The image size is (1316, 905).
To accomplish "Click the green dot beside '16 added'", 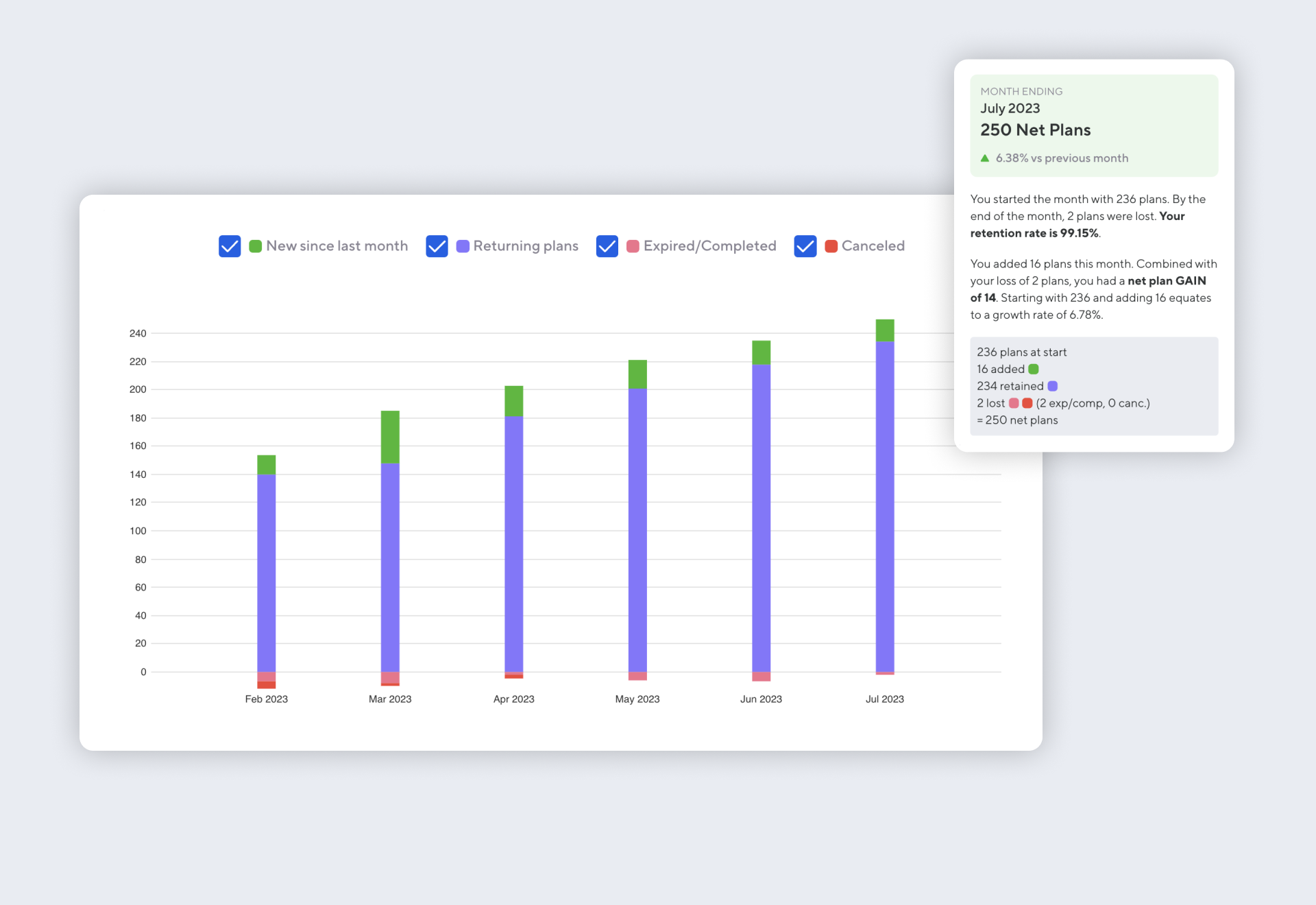I will pyautogui.click(x=1032, y=369).
